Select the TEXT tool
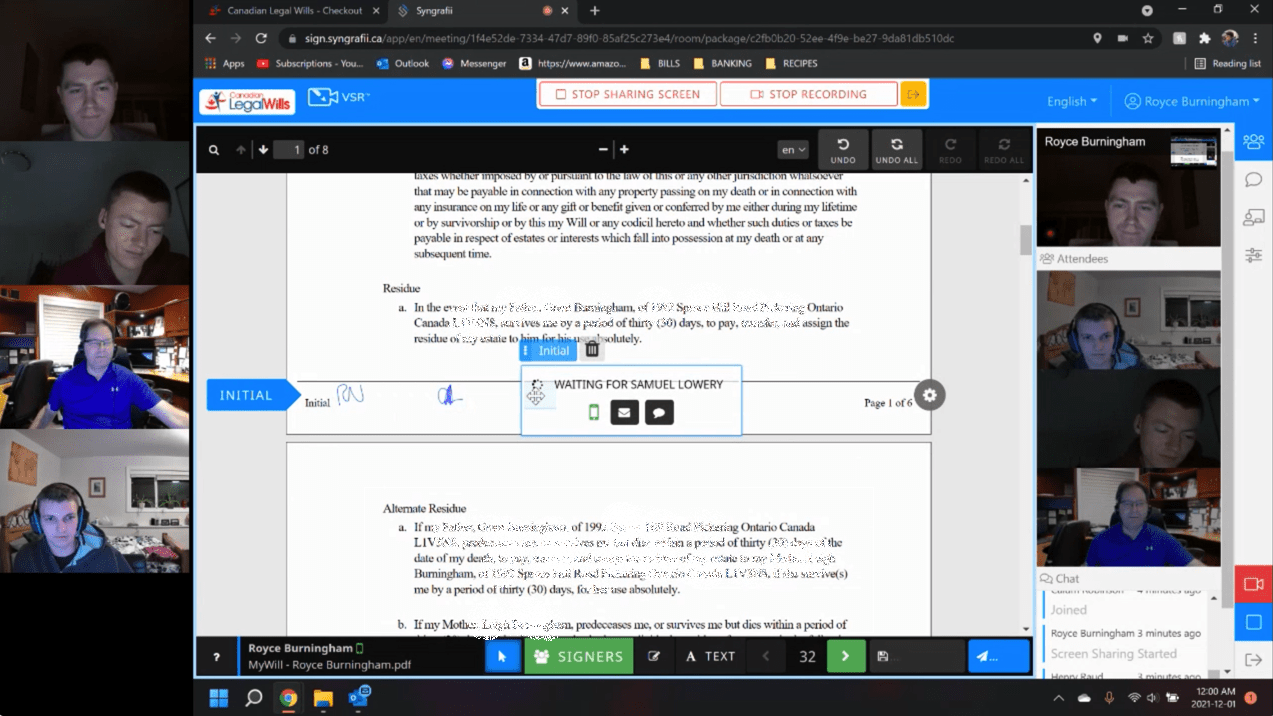The width and height of the screenshot is (1273, 716). pos(710,656)
